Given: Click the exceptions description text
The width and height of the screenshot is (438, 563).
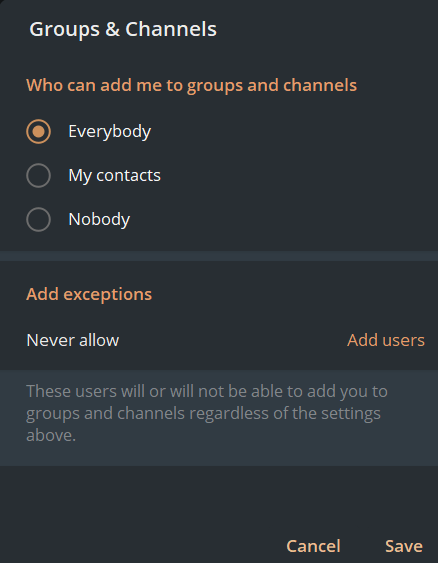Looking at the screenshot, I should (207, 413).
